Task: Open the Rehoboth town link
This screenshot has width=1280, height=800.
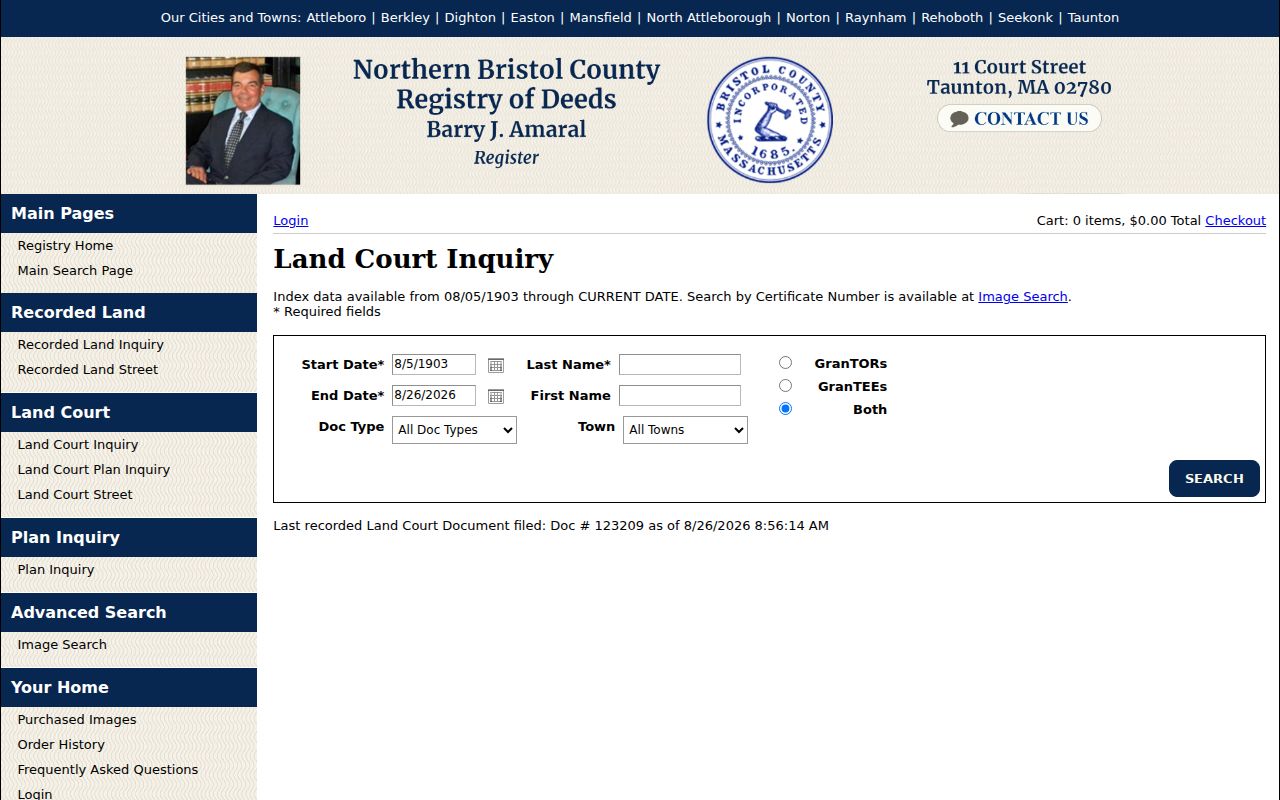Action: pos(952,18)
